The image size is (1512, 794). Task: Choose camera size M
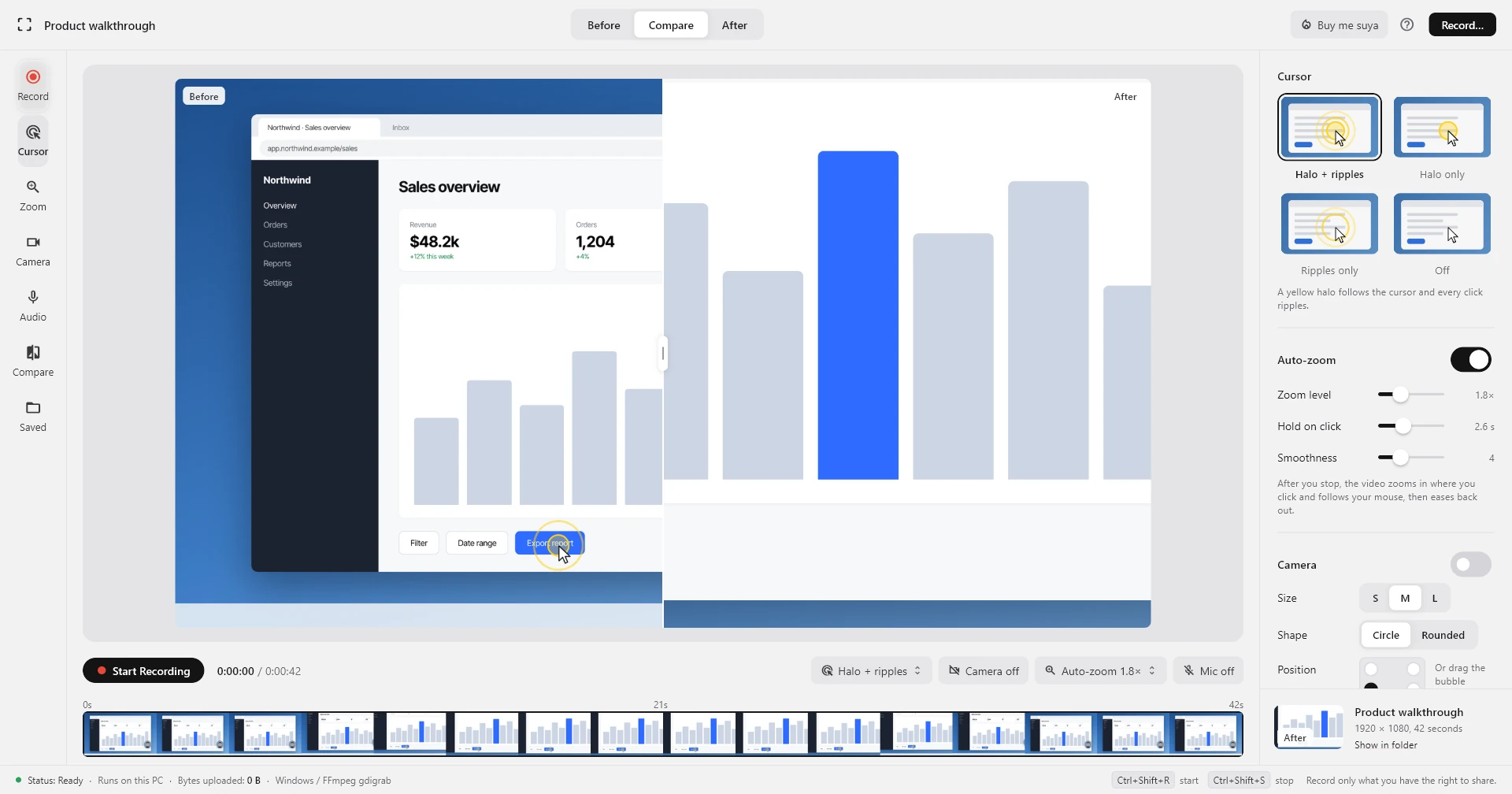[1405, 598]
